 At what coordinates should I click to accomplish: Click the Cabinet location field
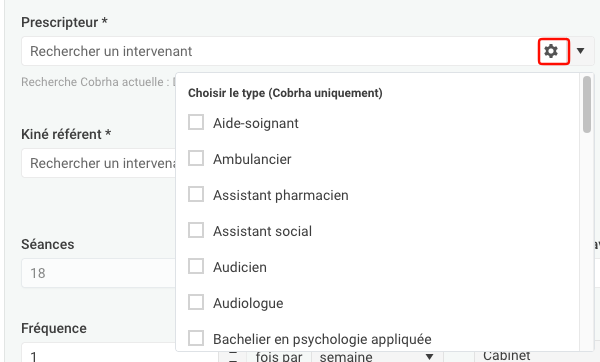click(x=534, y=355)
